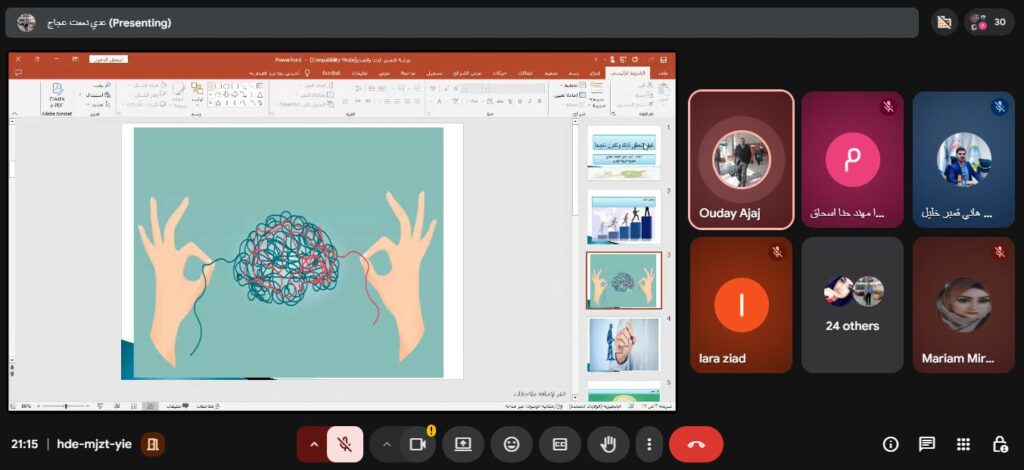1024x470 pixels.
Task: Show the 24 others participants tile
Action: [x=852, y=305]
